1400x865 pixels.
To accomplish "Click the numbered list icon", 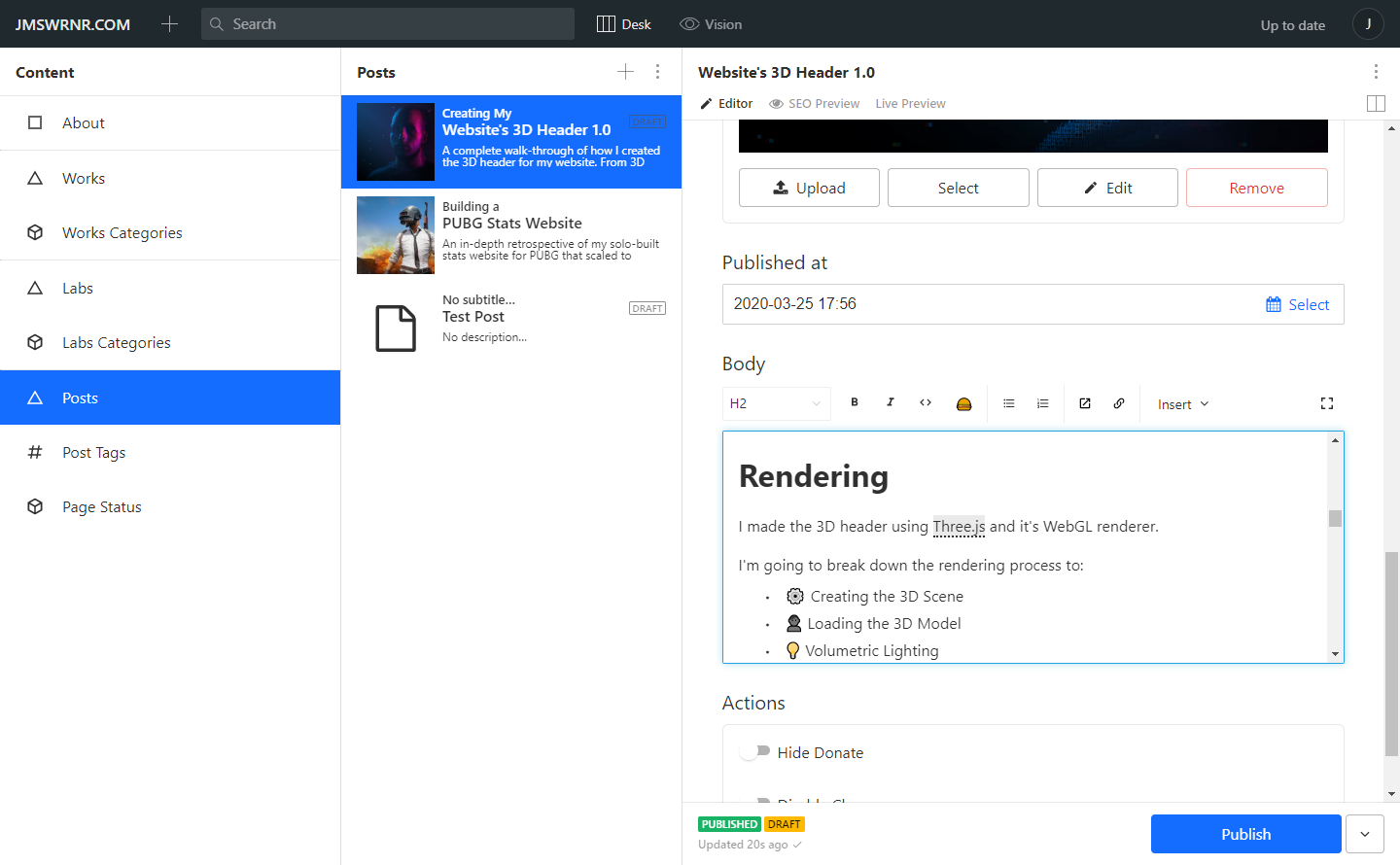I will (x=1043, y=403).
